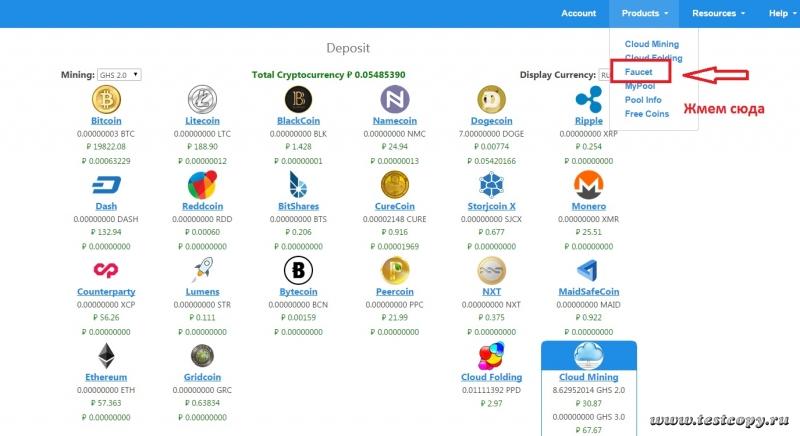Click the Litecoin silver coin icon
The image size is (800, 436).
click(202, 99)
